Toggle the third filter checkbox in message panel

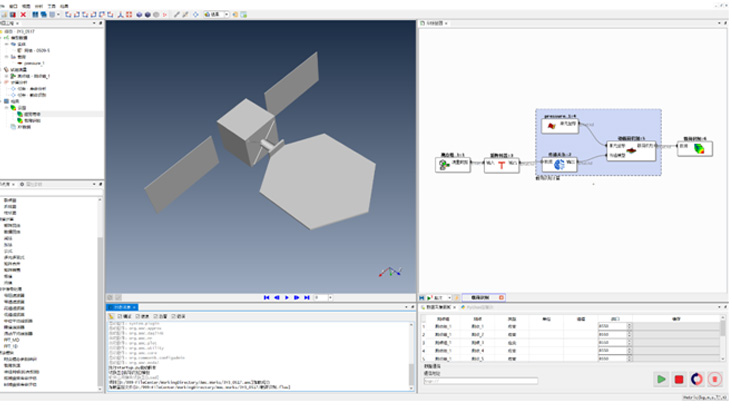coord(155,316)
